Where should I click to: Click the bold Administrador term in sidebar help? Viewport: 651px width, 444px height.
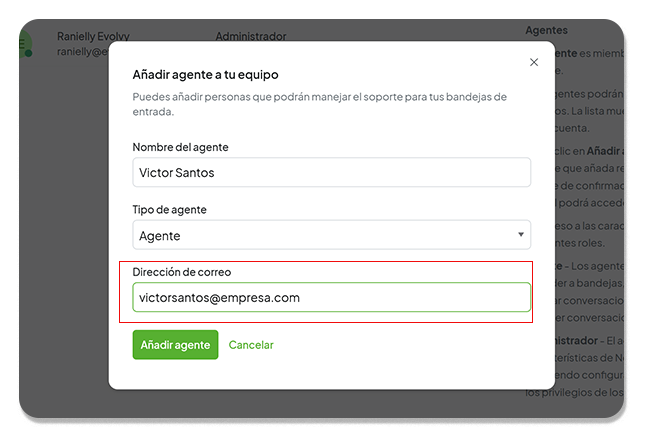pyautogui.click(x=576, y=341)
